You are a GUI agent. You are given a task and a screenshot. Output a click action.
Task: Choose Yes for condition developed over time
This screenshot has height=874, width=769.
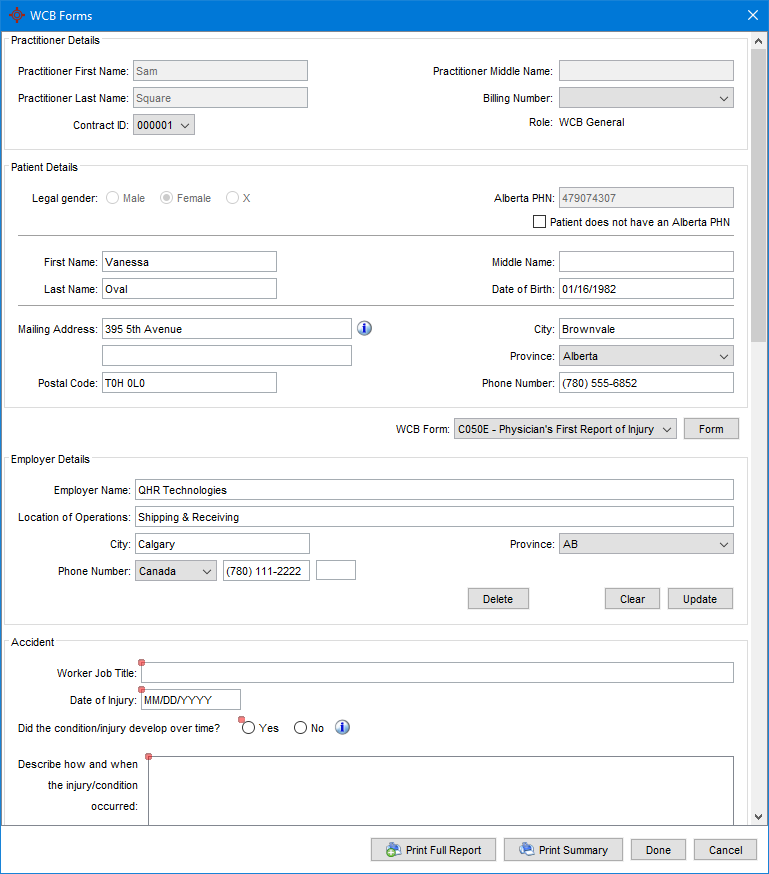[248, 727]
